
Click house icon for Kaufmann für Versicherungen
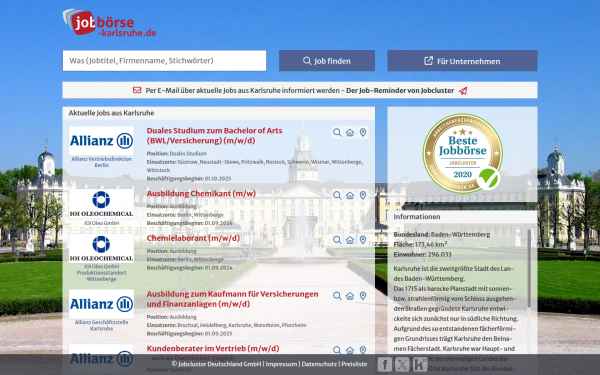350,296
